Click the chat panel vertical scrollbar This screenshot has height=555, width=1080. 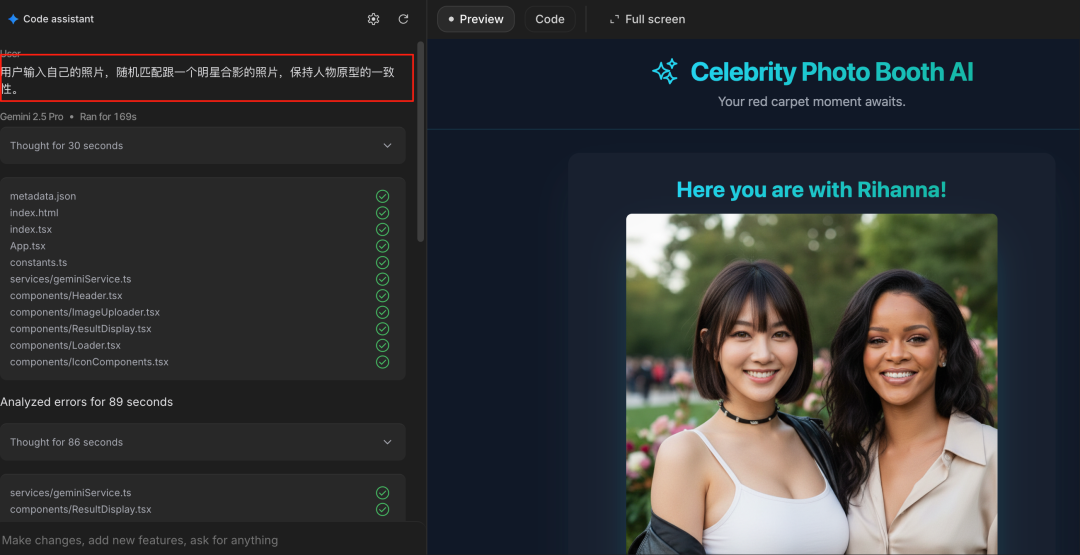(x=421, y=140)
